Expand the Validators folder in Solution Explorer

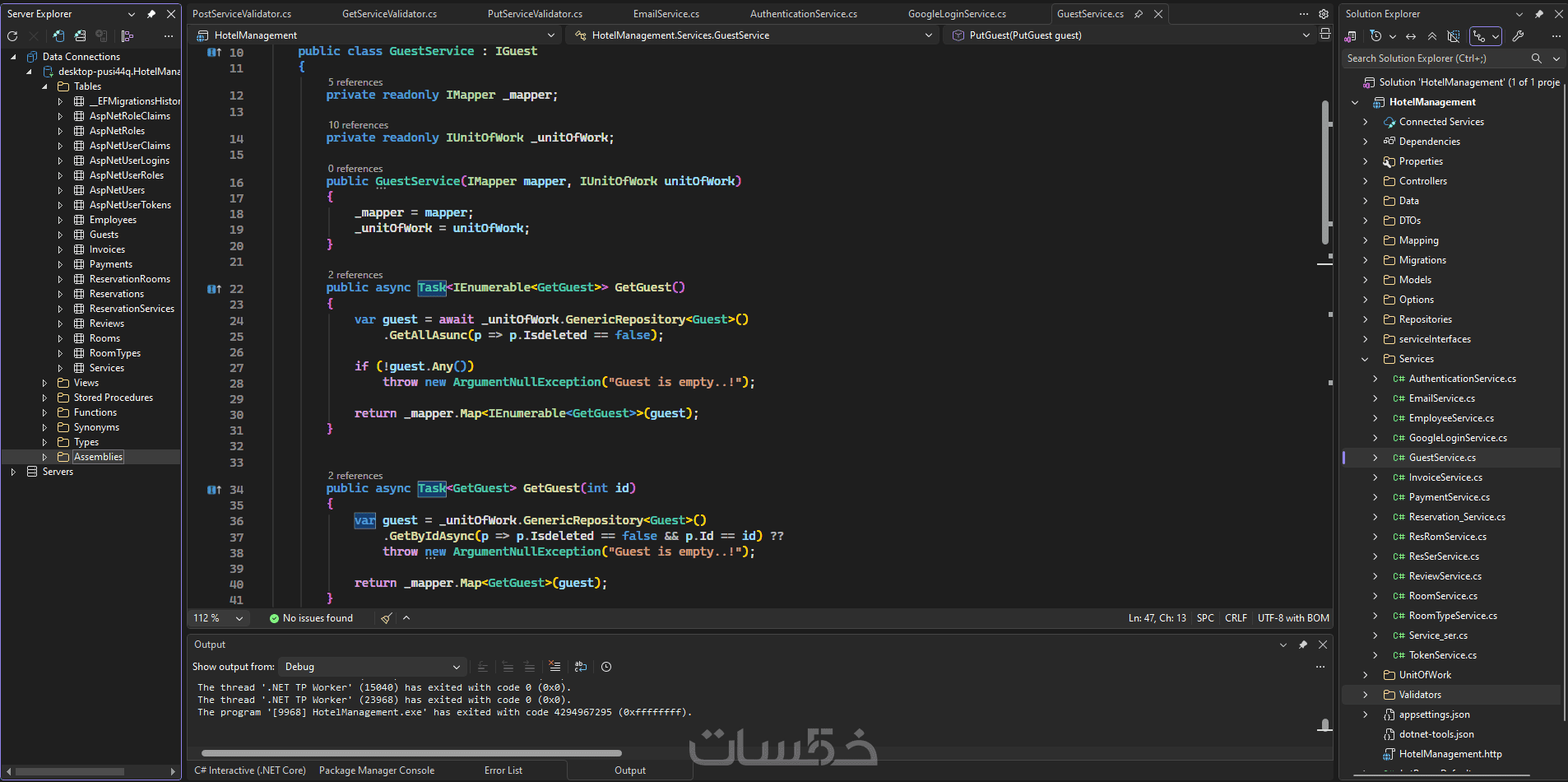point(1366,695)
